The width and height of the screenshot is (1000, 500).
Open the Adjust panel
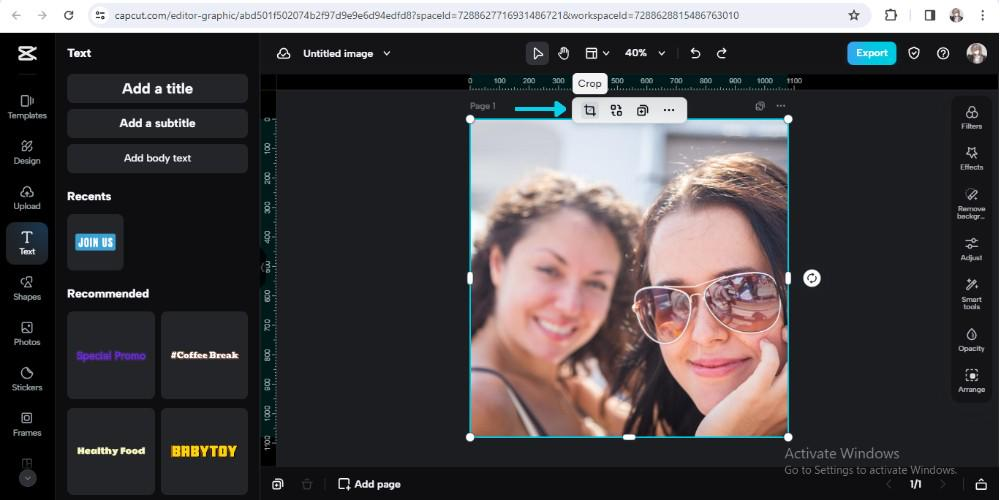pos(971,249)
